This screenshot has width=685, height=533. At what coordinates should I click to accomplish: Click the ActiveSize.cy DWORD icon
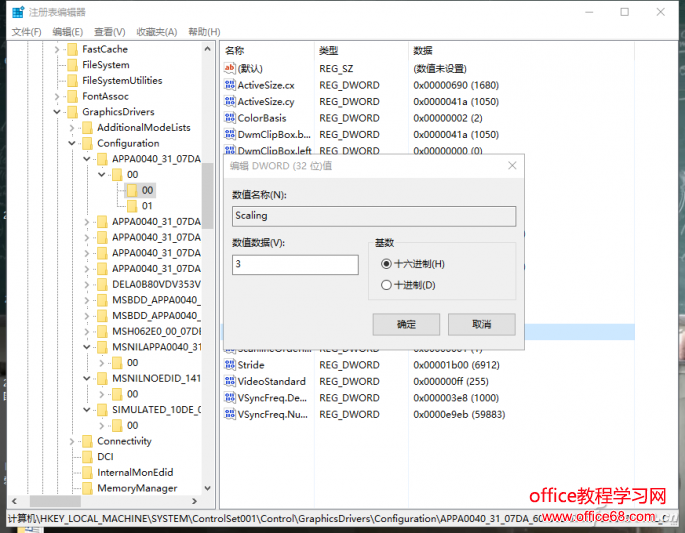(230, 101)
